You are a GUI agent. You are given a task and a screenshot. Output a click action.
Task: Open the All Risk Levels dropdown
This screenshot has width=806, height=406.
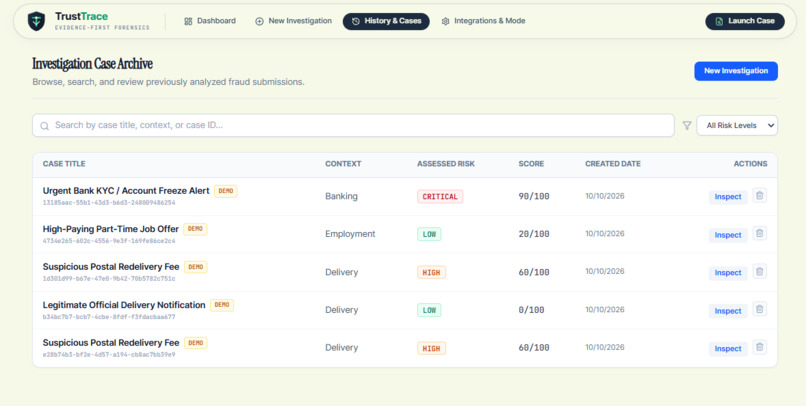click(x=737, y=125)
